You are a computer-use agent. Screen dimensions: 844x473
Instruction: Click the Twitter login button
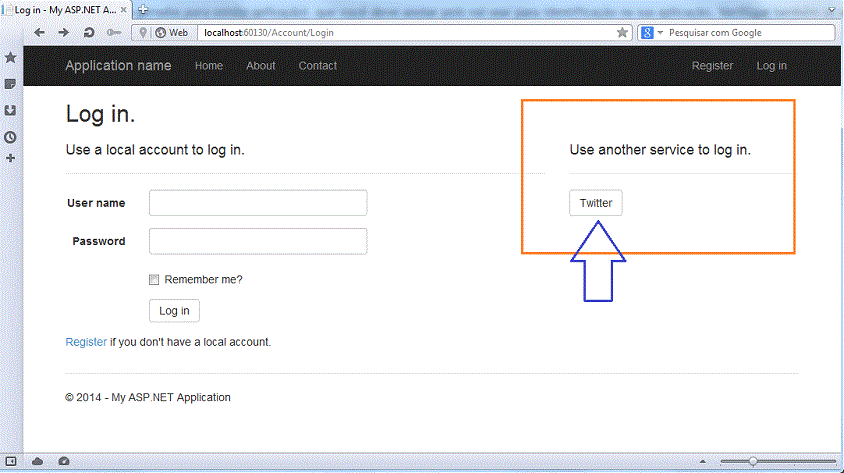pos(596,203)
